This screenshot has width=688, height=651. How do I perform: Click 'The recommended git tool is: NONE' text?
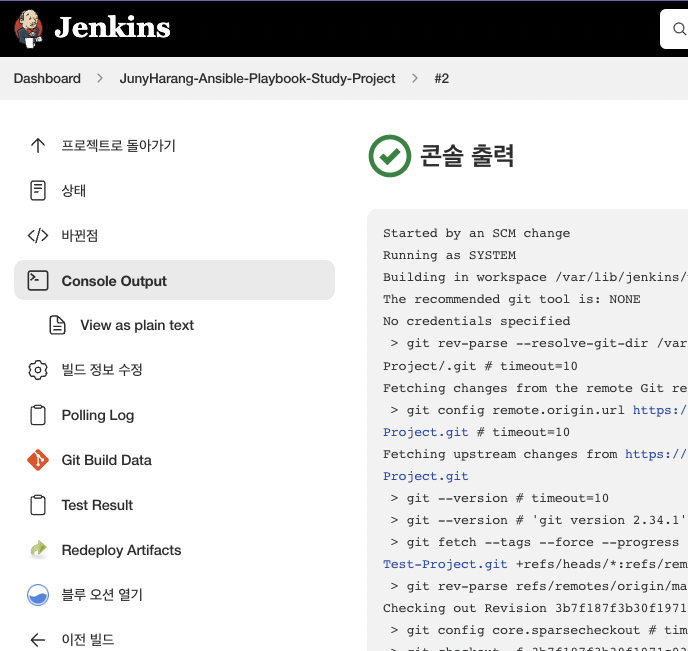coord(512,299)
